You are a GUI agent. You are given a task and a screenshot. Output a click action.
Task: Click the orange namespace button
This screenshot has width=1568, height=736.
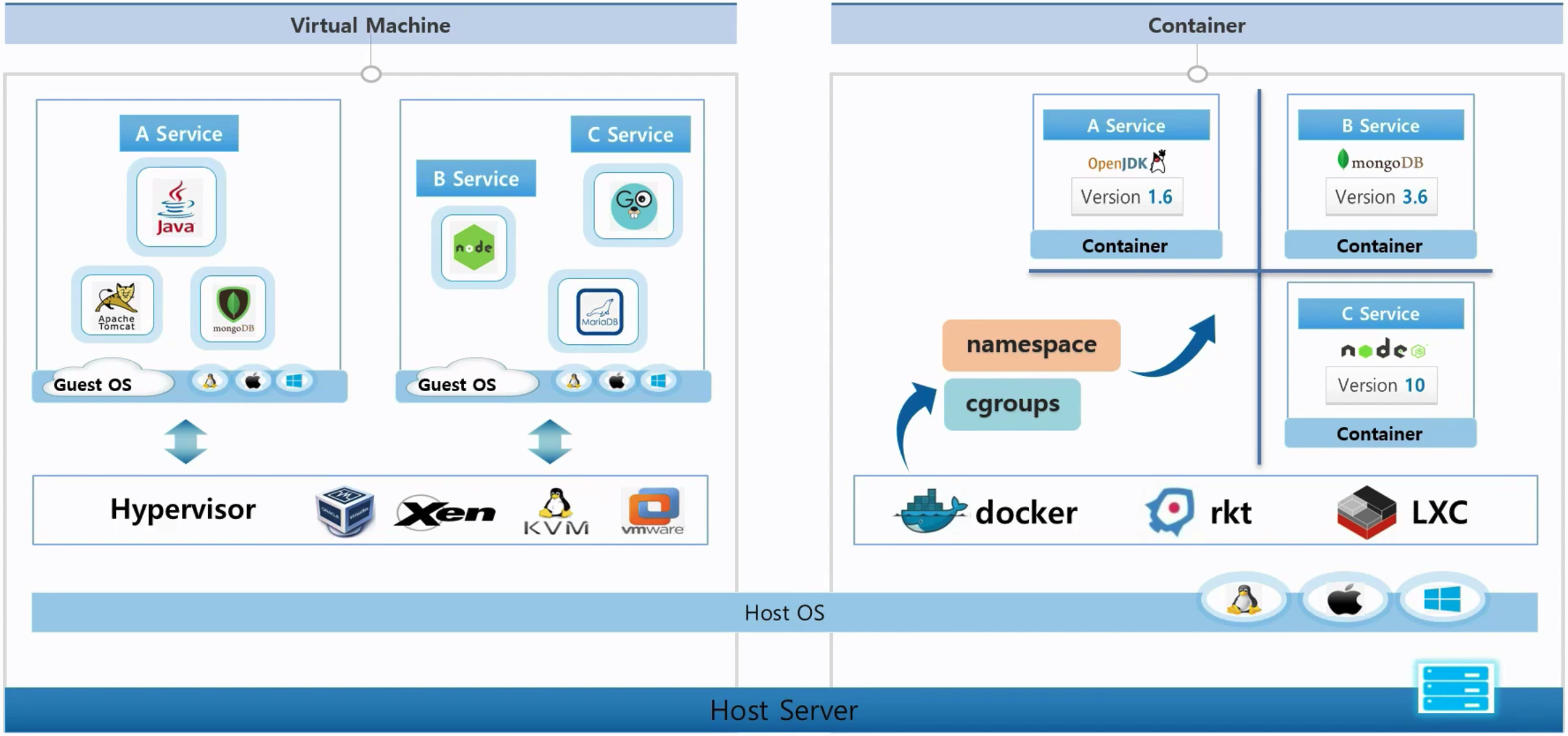pos(1031,345)
